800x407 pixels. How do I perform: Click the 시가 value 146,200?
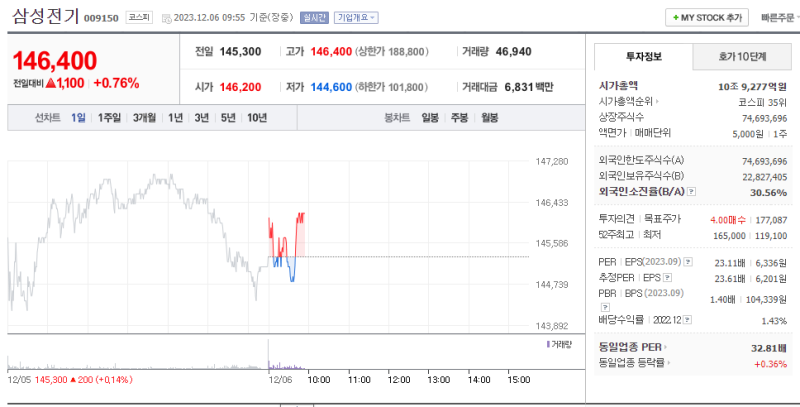240,87
